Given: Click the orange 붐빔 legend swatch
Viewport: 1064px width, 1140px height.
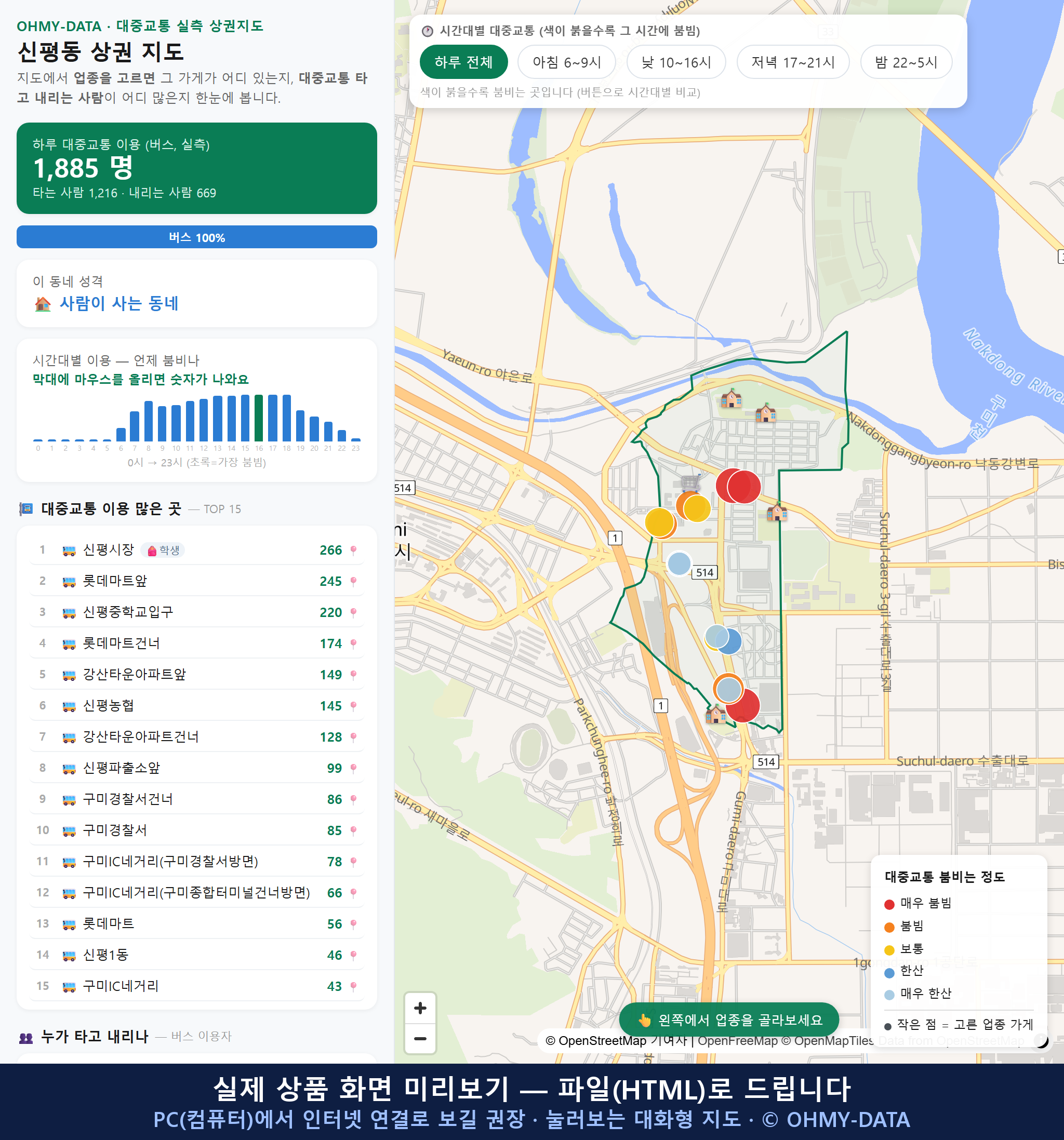Looking at the screenshot, I should click(889, 927).
